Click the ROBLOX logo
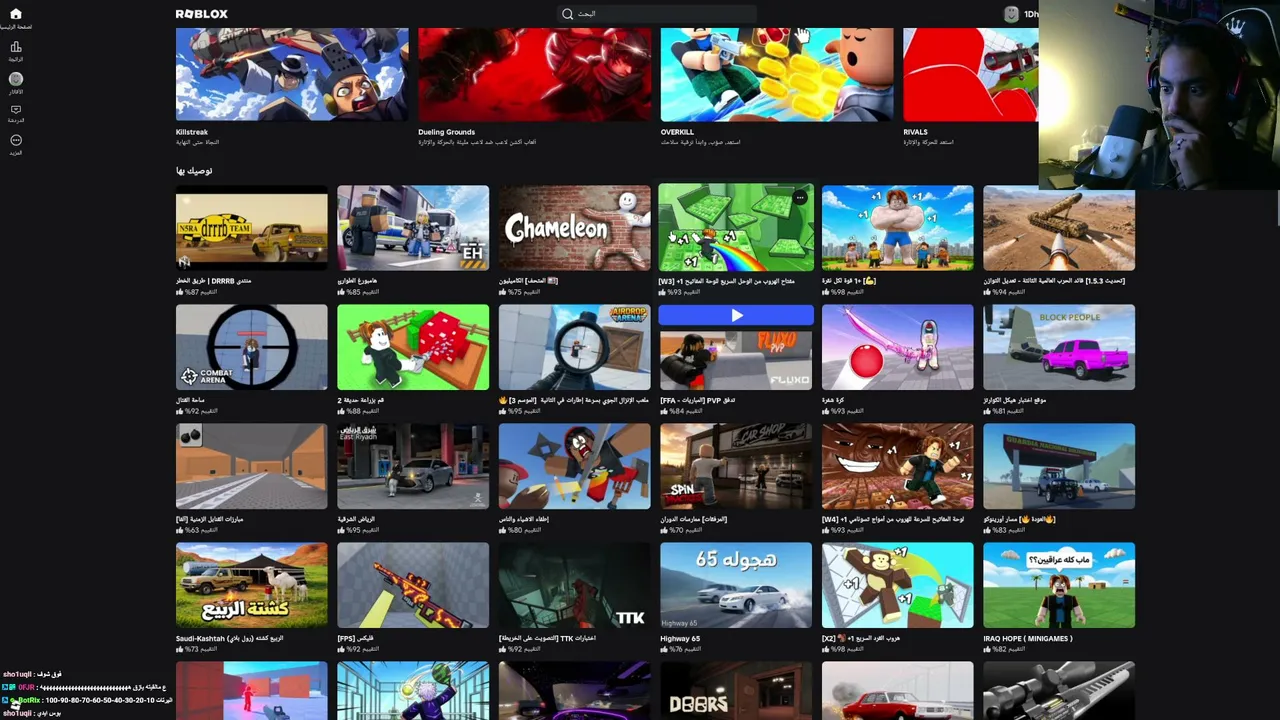This screenshot has height=720, width=1280. [201, 14]
